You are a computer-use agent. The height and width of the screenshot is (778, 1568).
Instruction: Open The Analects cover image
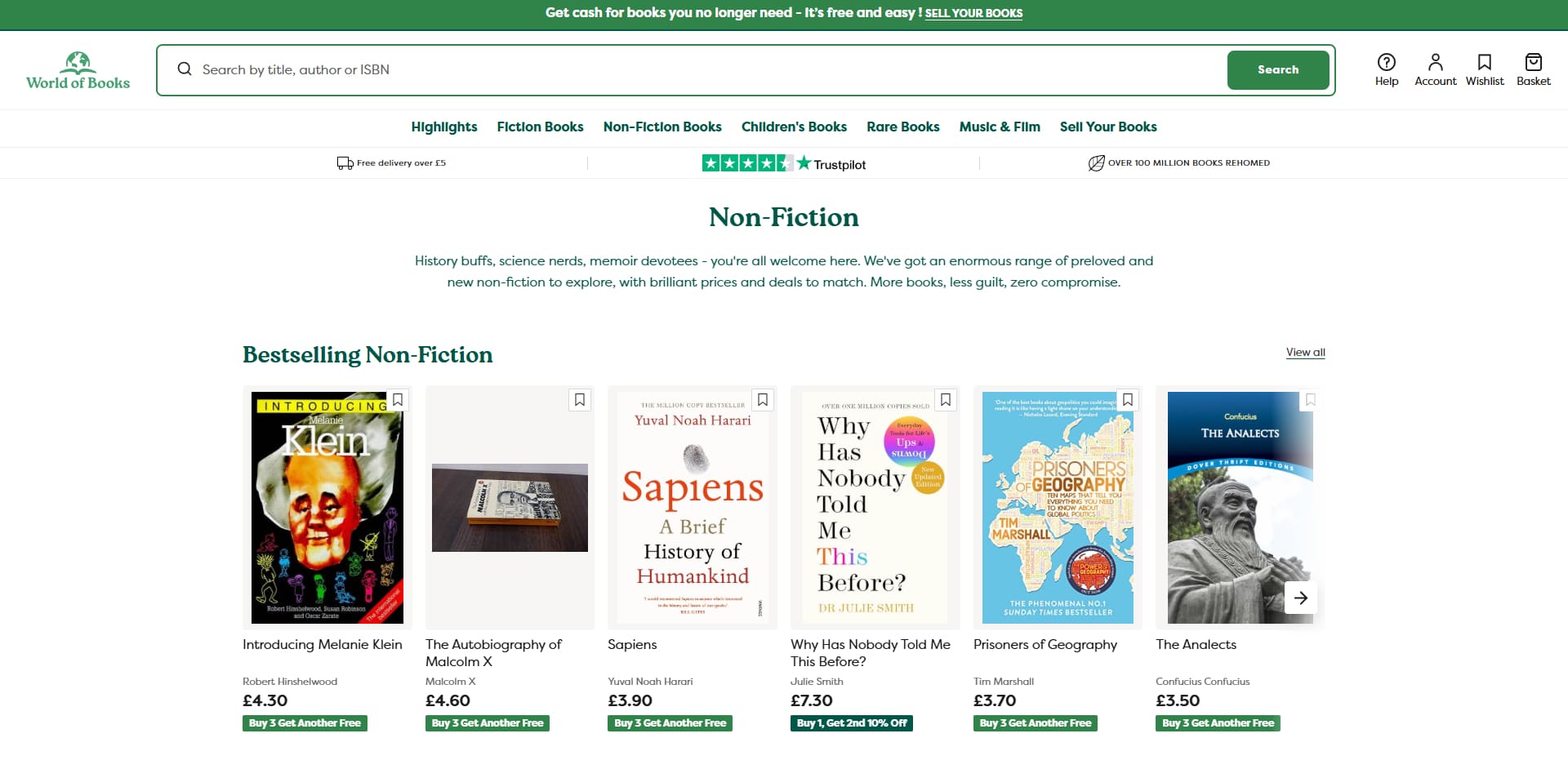[x=1241, y=508]
